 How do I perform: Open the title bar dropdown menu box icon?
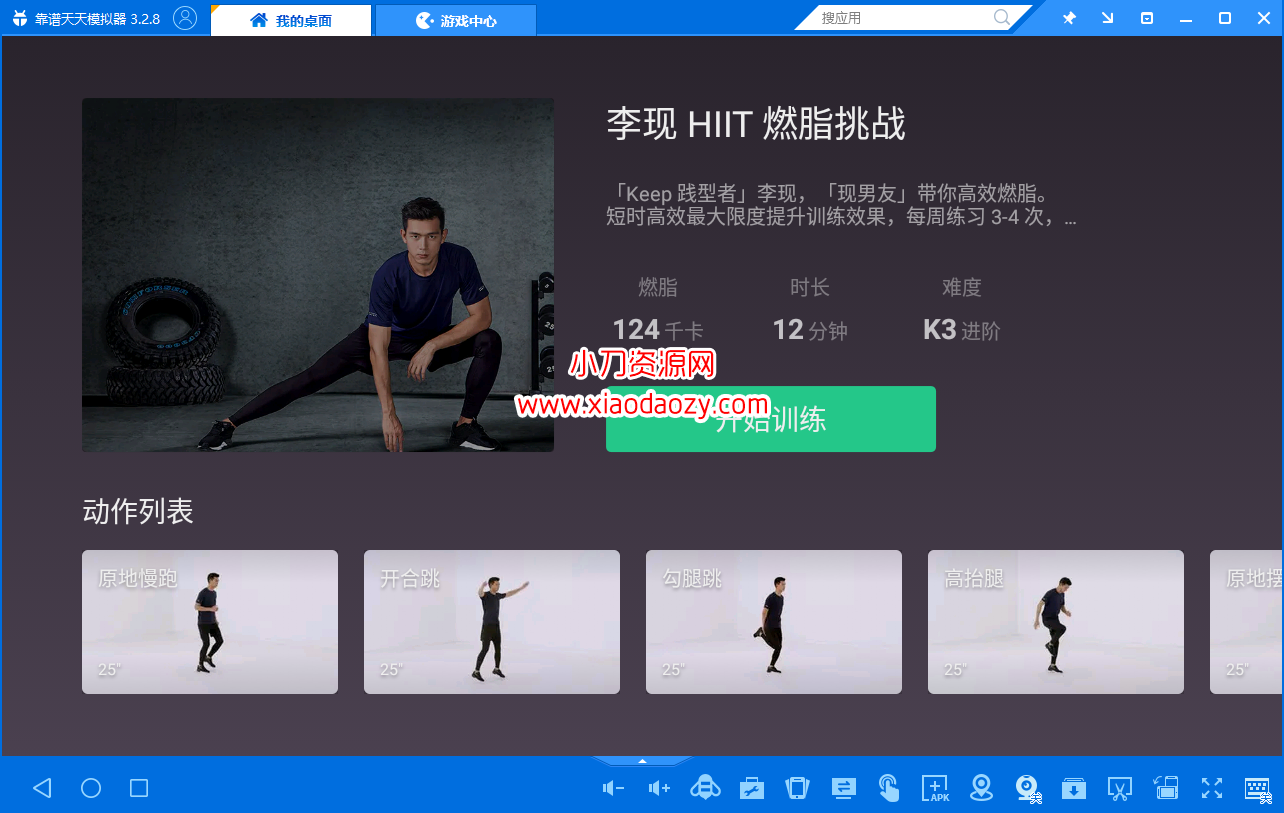1147,18
